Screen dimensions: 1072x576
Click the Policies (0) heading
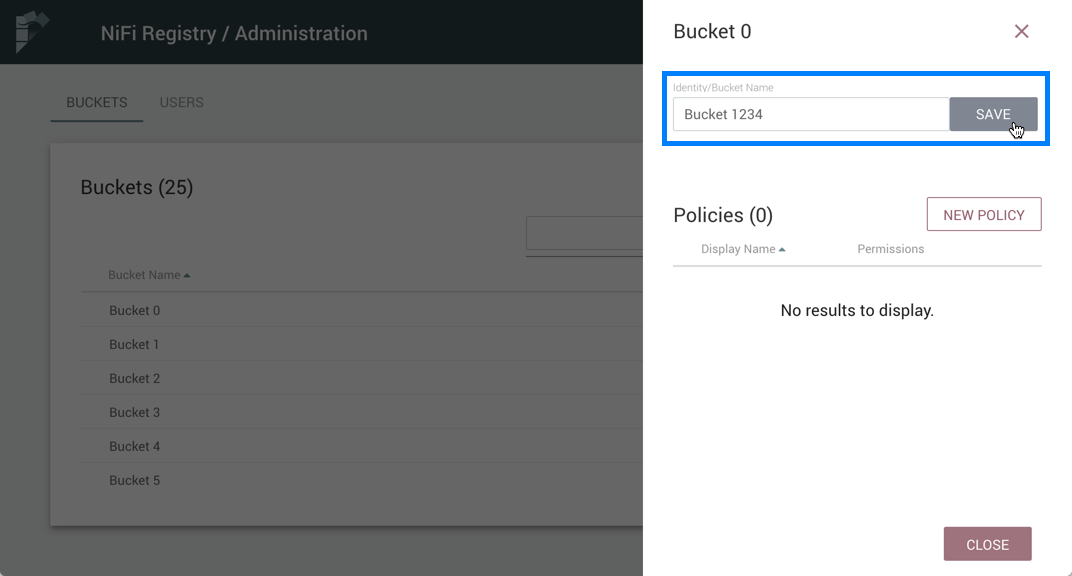pos(723,215)
